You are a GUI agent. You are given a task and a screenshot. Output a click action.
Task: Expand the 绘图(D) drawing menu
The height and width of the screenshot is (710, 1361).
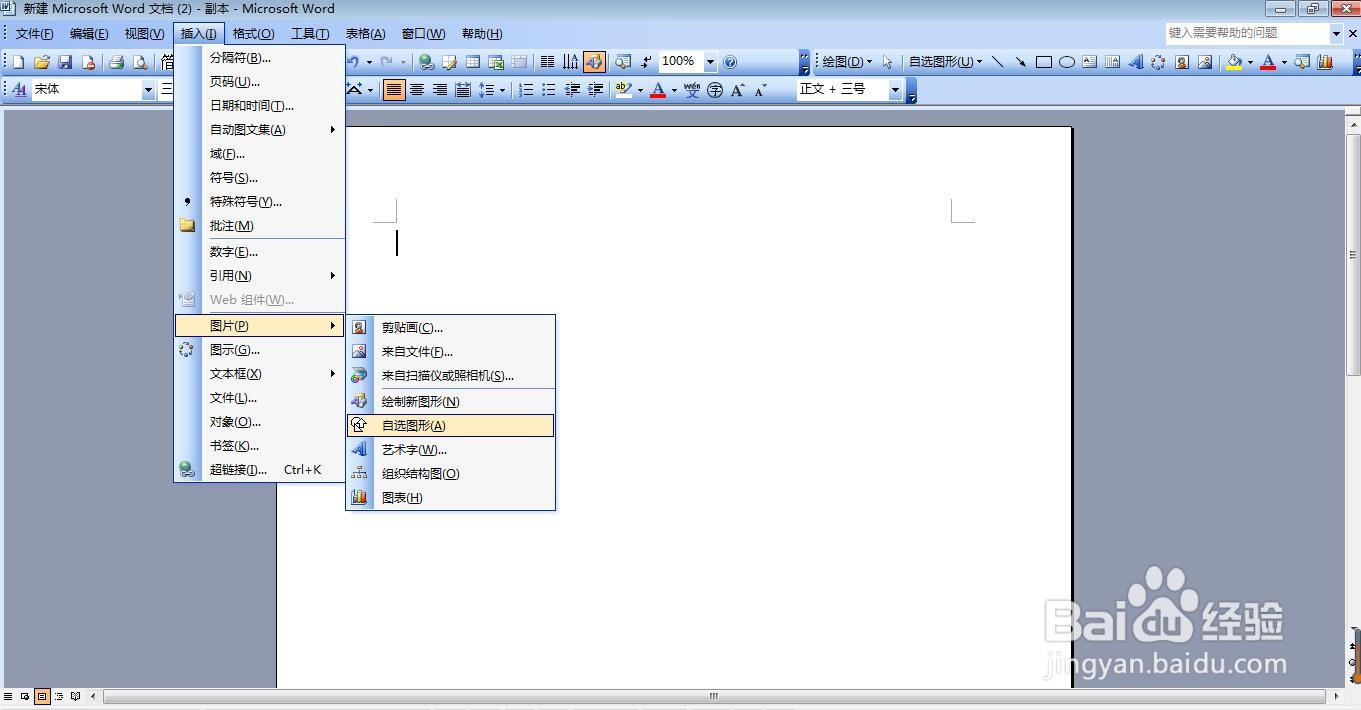847,62
